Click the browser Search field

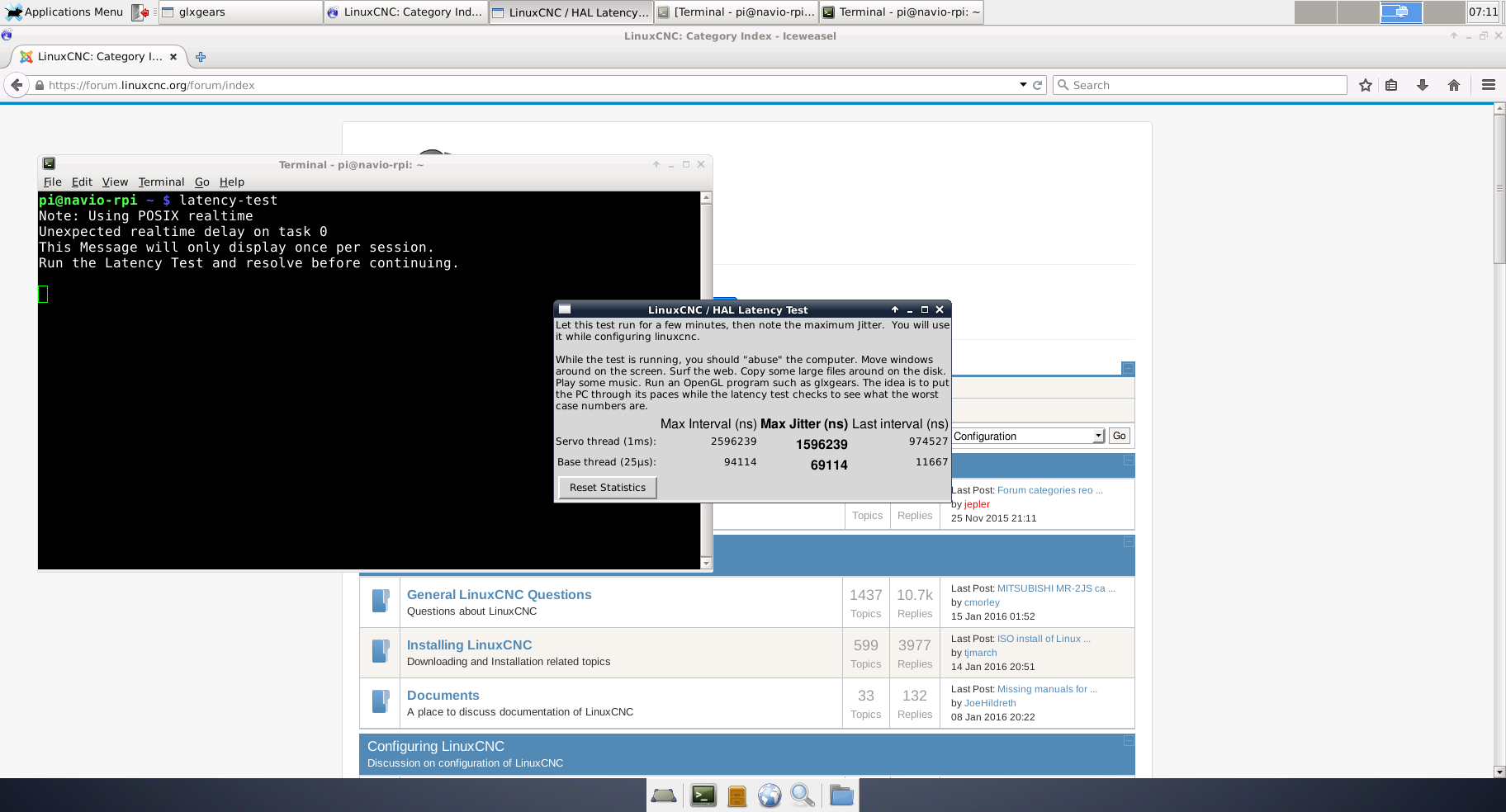[1200, 85]
